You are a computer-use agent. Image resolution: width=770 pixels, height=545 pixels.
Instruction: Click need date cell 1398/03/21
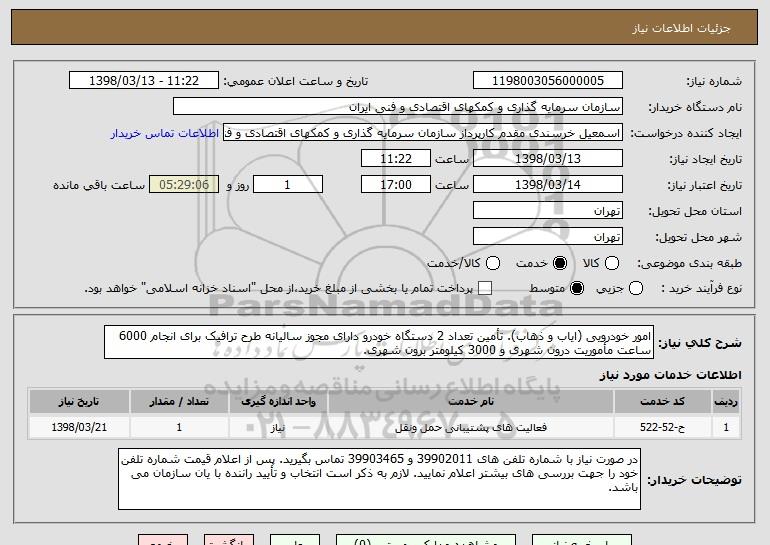click(x=79, y=427)
